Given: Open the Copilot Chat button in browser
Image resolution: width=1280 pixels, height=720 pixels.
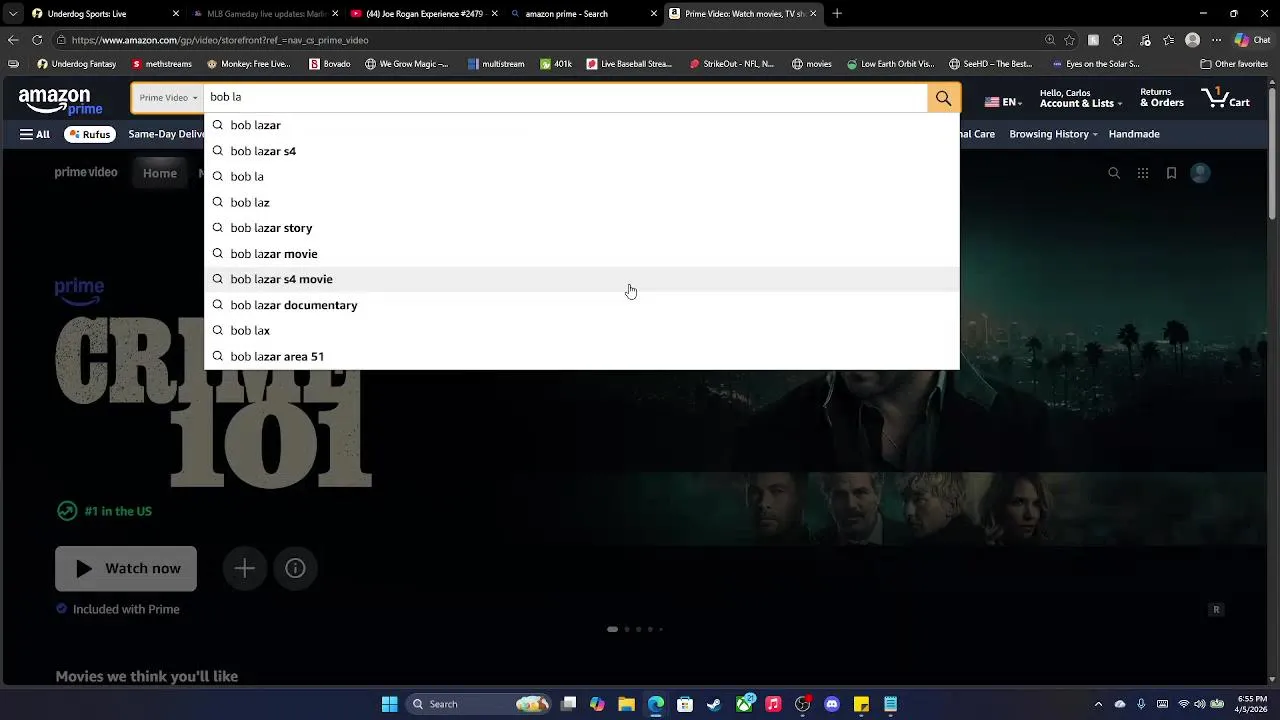Looking at the screenshot, I should (1254, 40).
